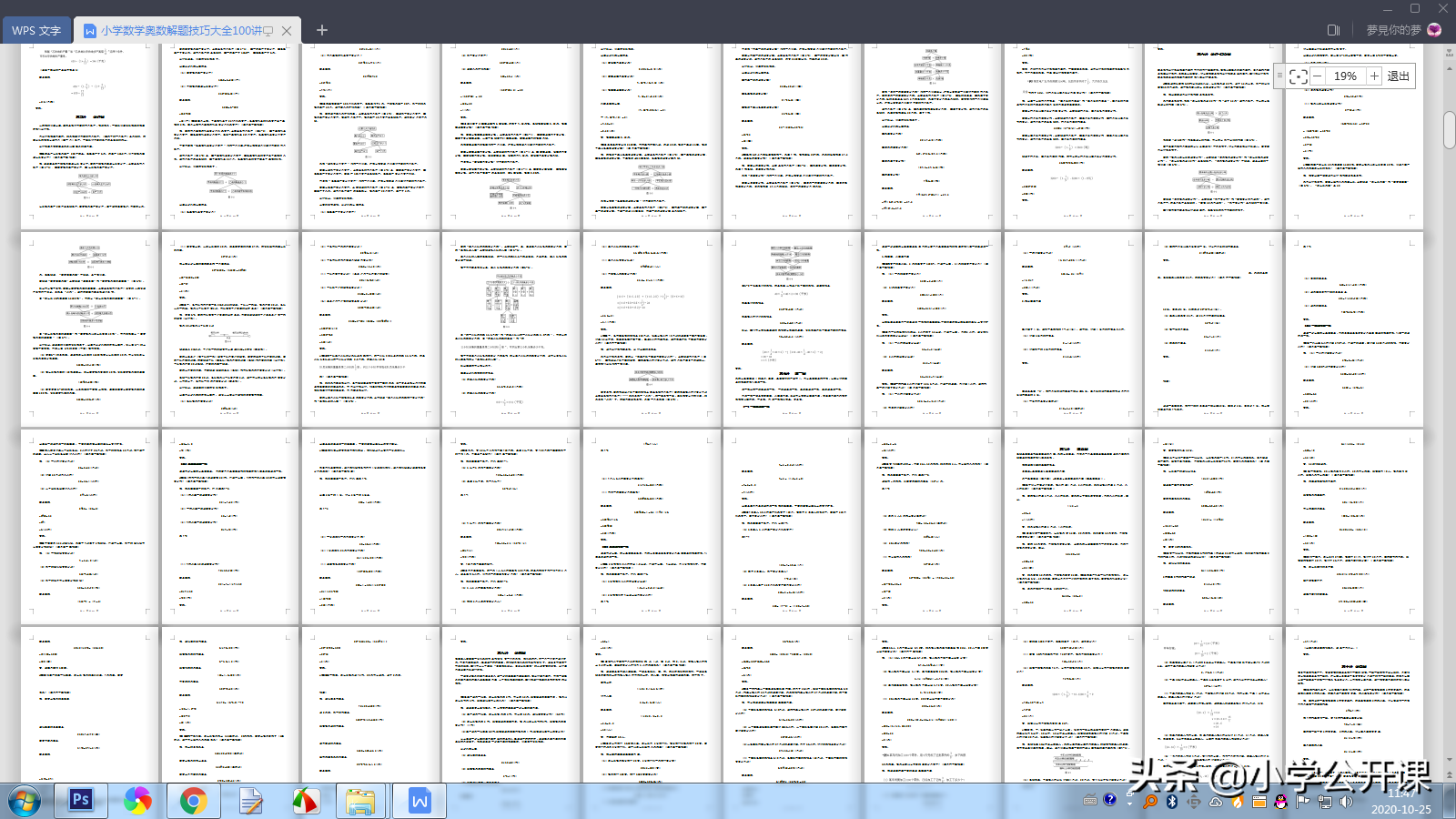The image size is (1456, 819).
Task: Open the Action Center flag icon
Action: coord(1303,802)
